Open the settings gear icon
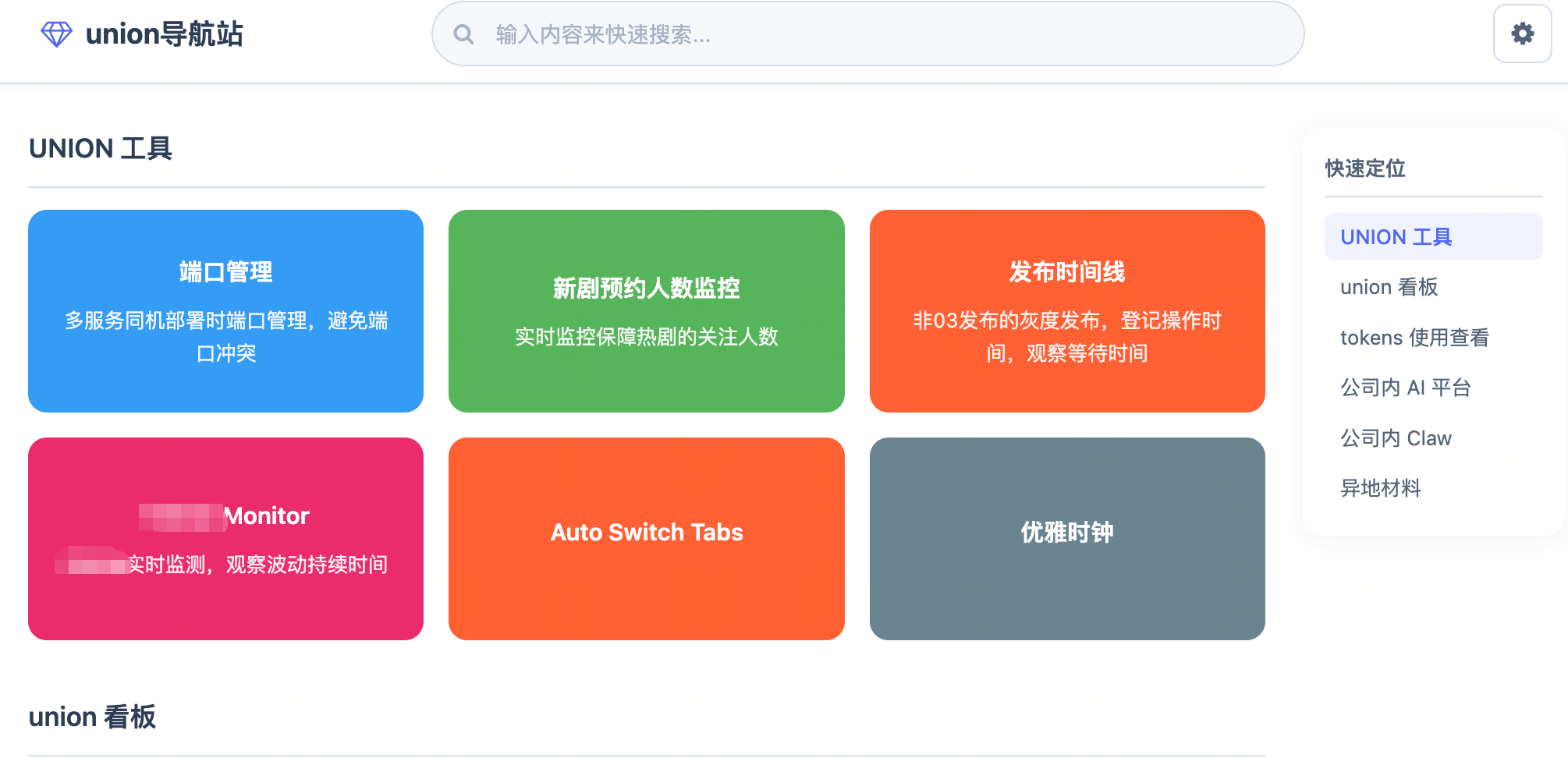Image resolution: width=1568 pixels, height=758 pixels. click(x=1521, y=34)
